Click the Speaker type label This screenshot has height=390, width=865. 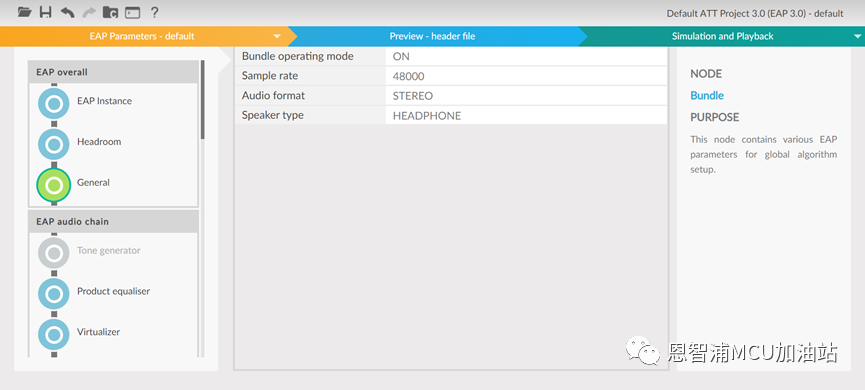[273, 115]
